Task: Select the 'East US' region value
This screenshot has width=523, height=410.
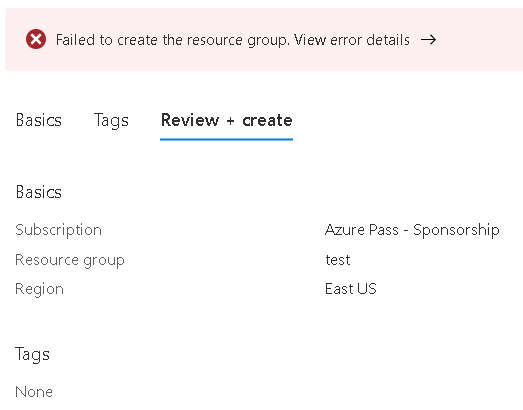Action: click(351, 289)
